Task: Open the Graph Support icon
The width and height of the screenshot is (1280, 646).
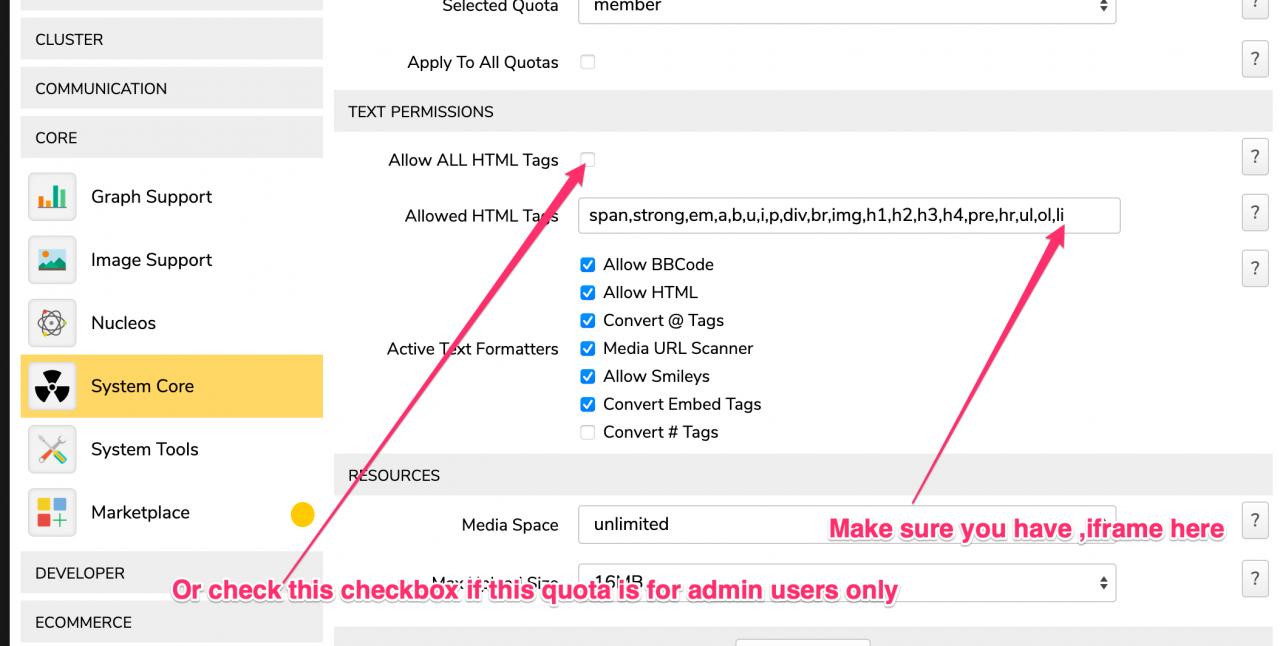Action: coord(52,197)
